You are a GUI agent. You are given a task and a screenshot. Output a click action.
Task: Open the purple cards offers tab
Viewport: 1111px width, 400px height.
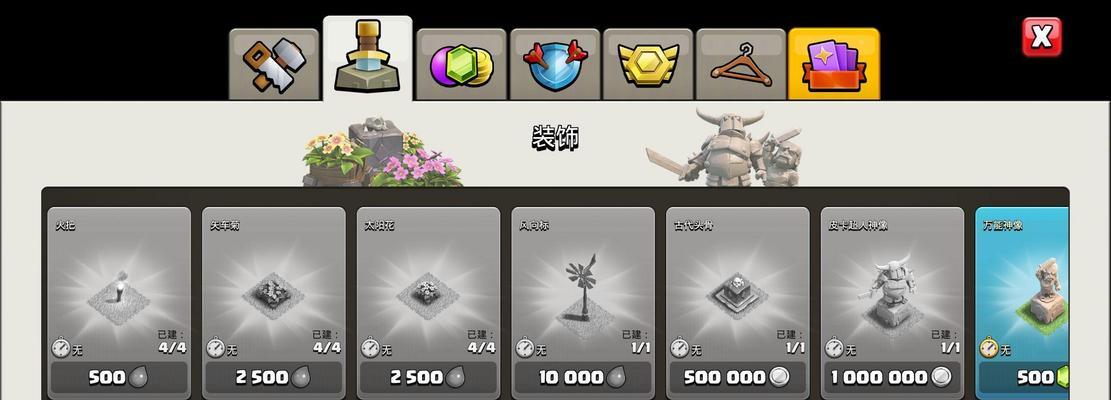click(834, 64)
